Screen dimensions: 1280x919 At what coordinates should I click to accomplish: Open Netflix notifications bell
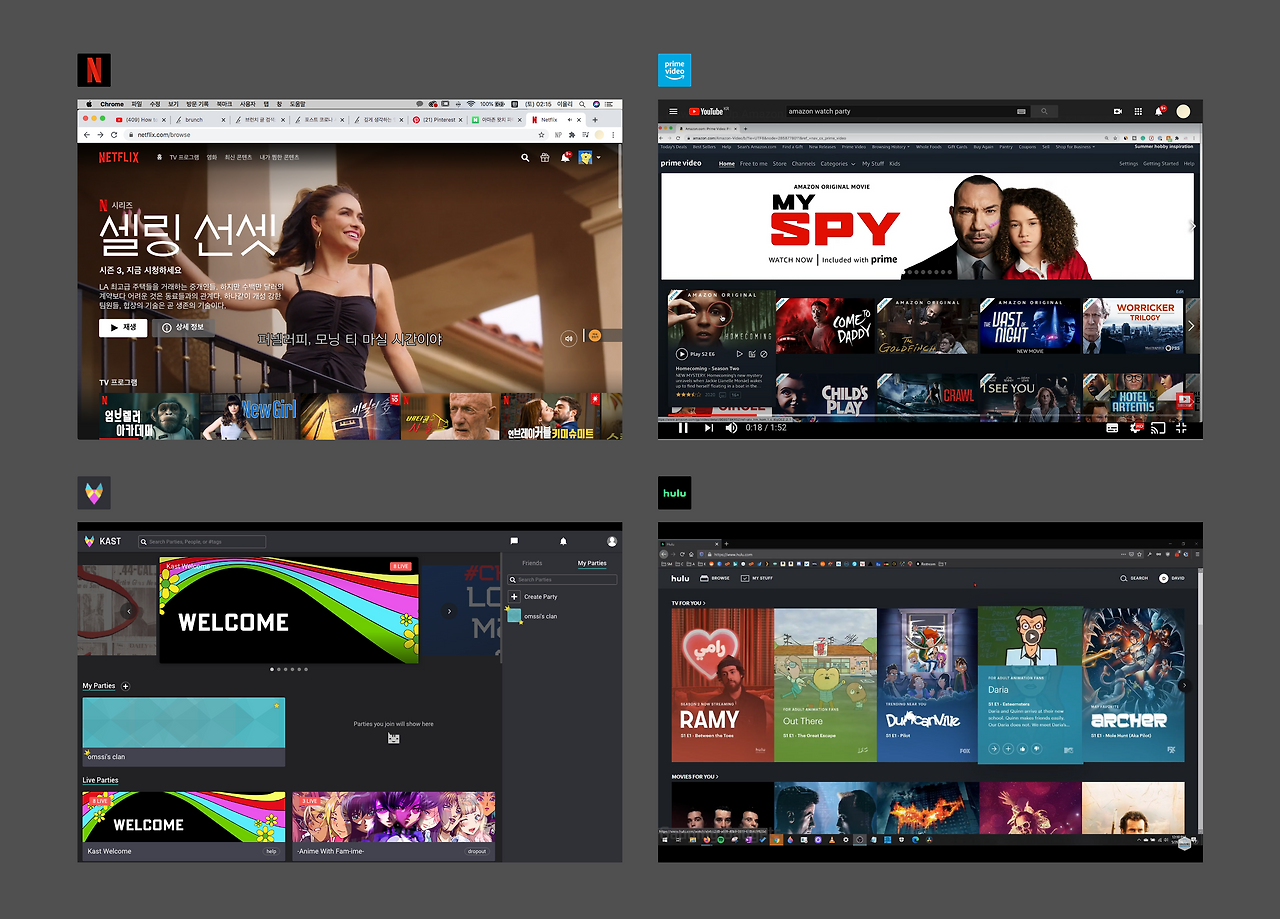565,157
